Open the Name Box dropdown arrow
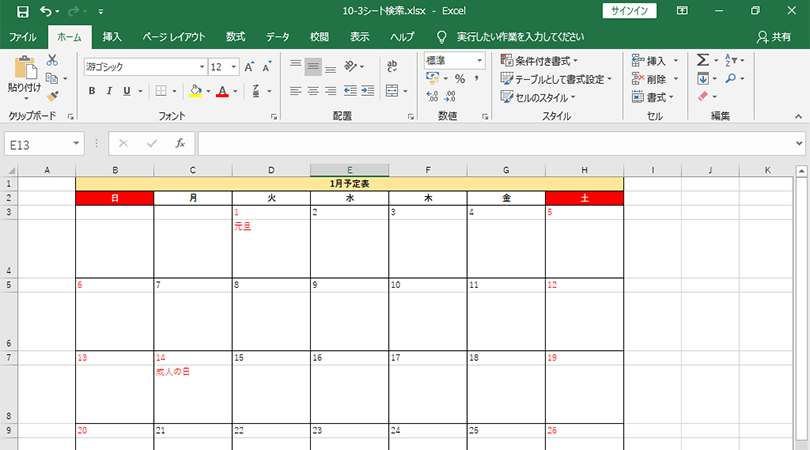 pos(76,144)
